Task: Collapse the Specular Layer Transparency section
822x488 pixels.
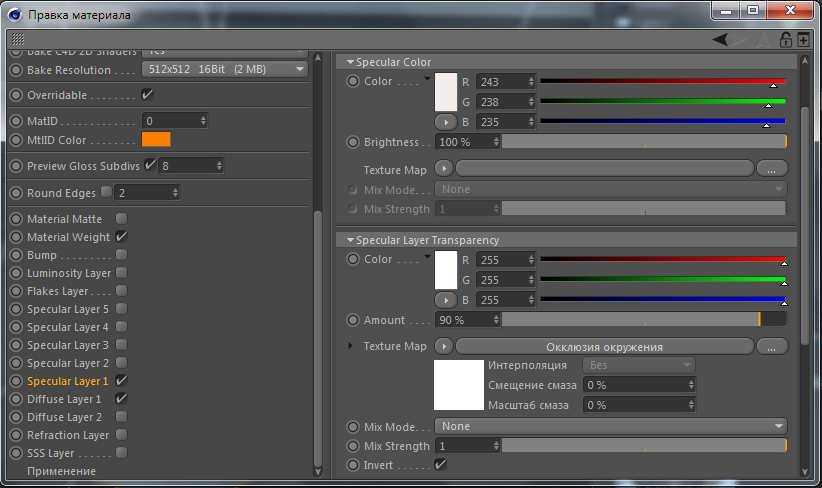Action: pos(349,240)
